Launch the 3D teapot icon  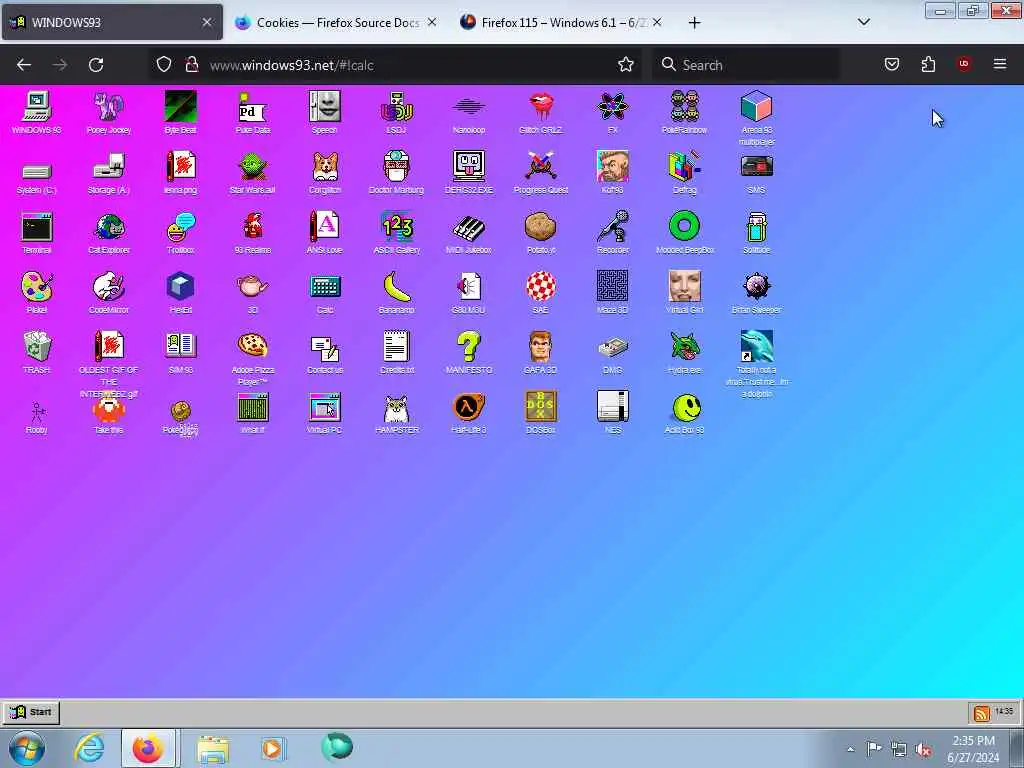coord(252,287)
